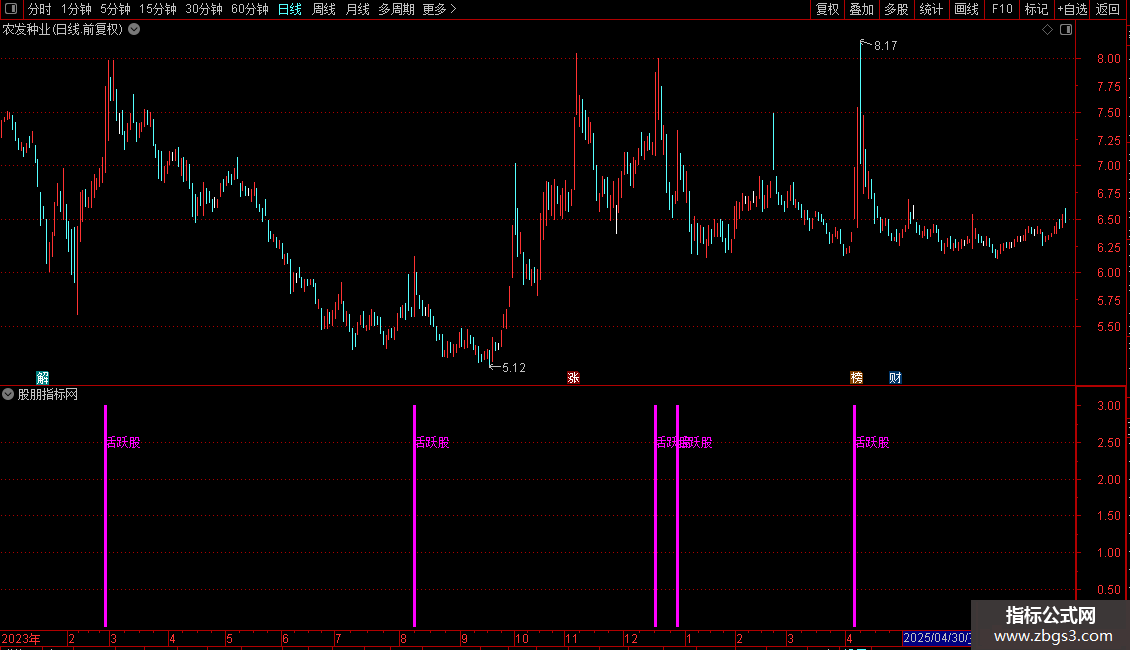Click the 解 marker icon on chart
This screenshot has height=650, width=1130.
(43, 378)
